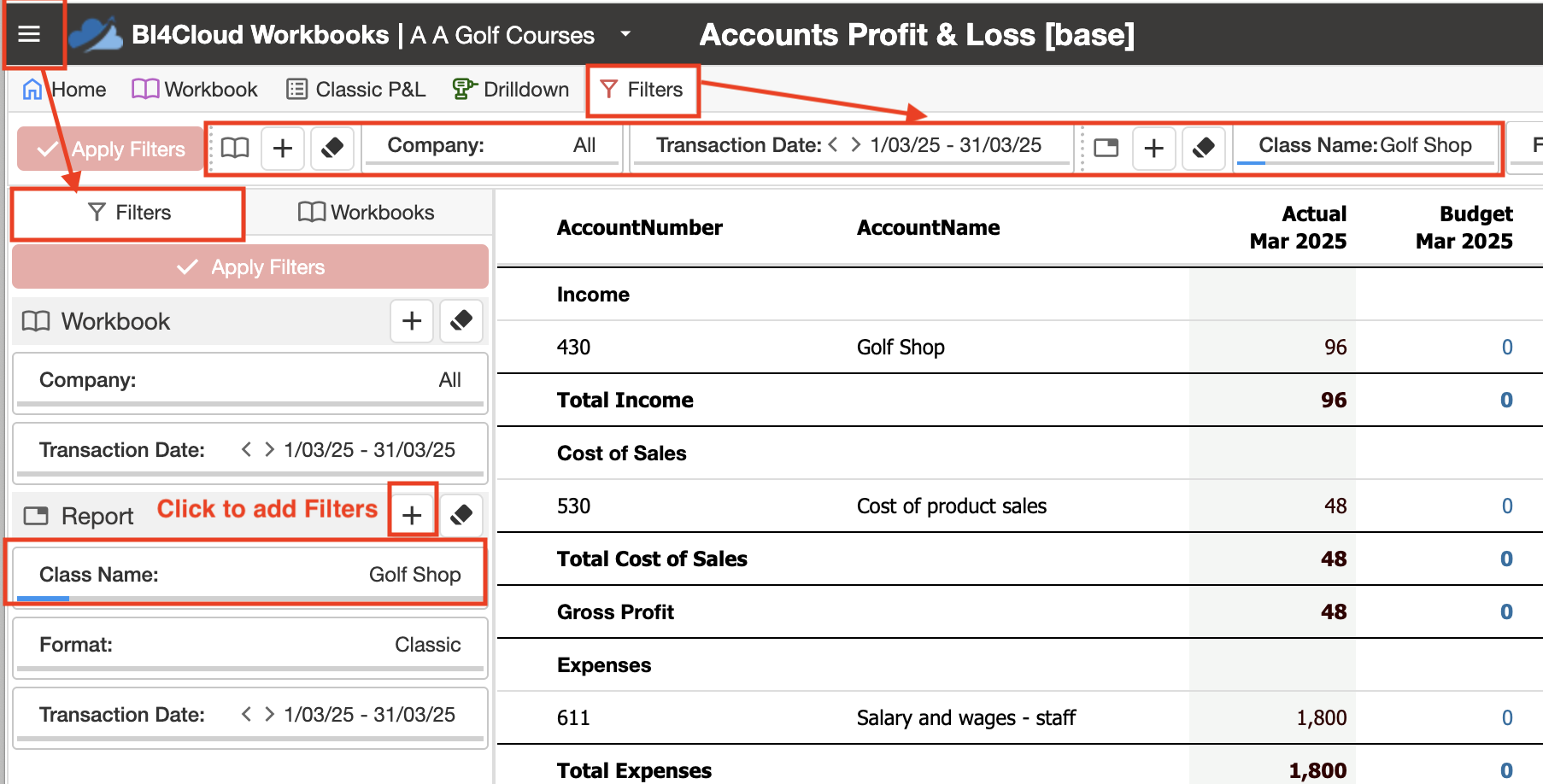Step forward Report Transaction Date below Format
The image size is (1543, 784).
click(269, 715)
